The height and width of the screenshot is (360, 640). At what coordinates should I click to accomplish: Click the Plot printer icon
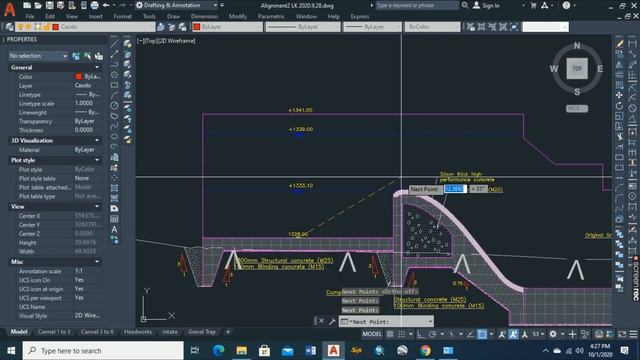94,5
